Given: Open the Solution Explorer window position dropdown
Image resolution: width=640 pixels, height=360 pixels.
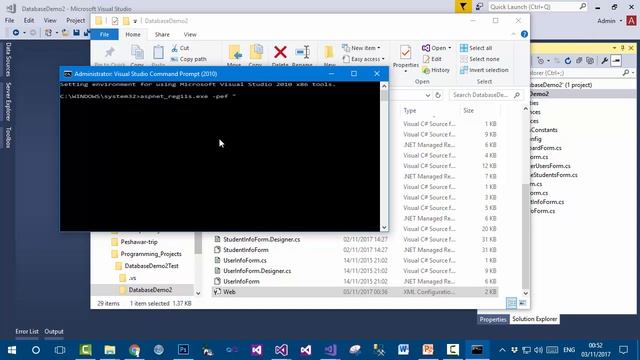Looking at the screenshot, I should (614, 48).
